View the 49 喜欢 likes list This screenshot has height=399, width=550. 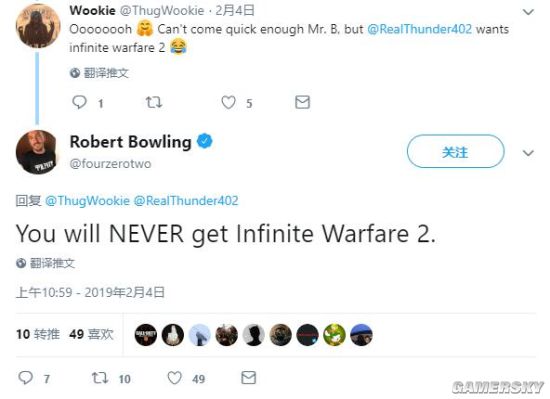click(92, 334)
